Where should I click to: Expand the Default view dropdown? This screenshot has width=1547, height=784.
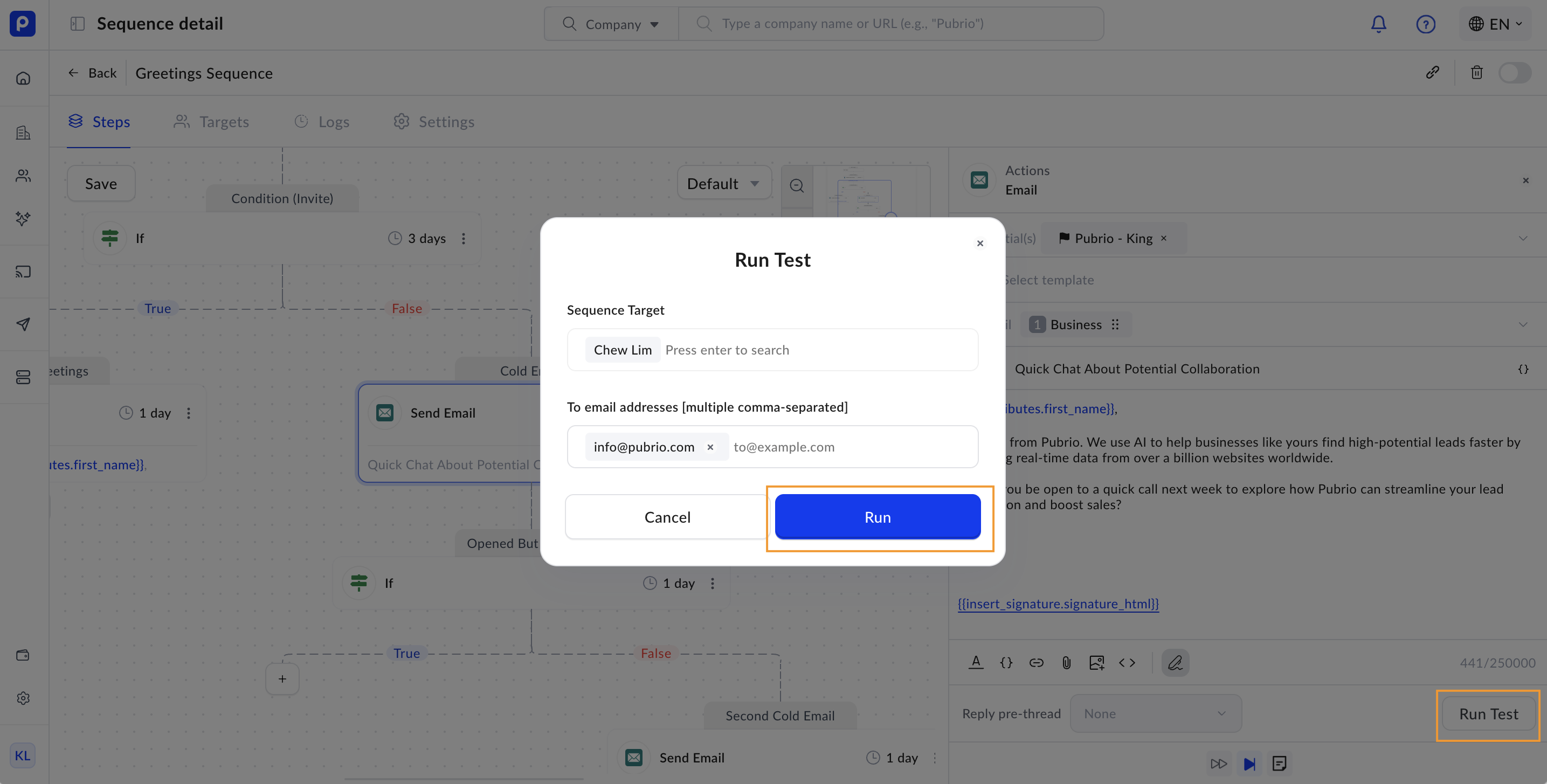point(723,184)
